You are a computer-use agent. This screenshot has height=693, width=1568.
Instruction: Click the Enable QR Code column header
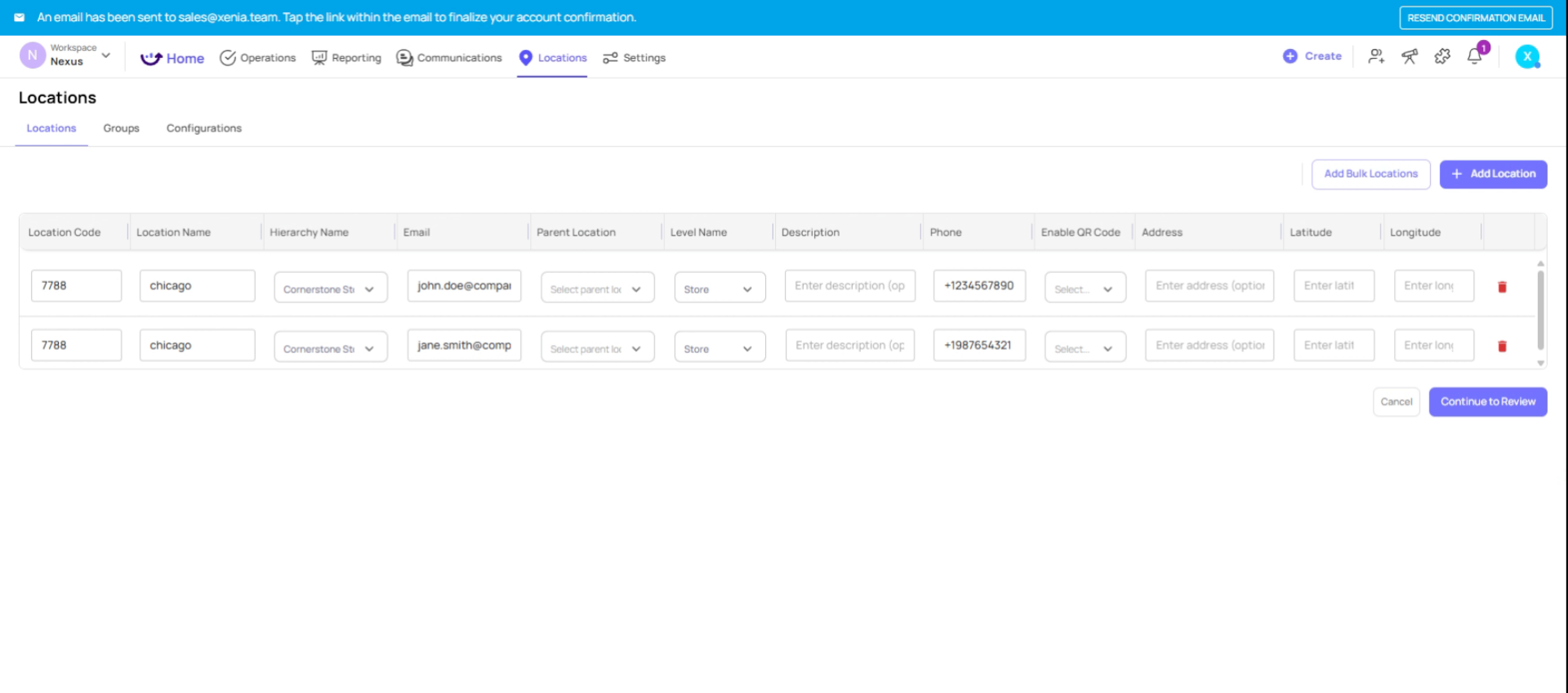pyautogui.click(x=1080, y=233)
